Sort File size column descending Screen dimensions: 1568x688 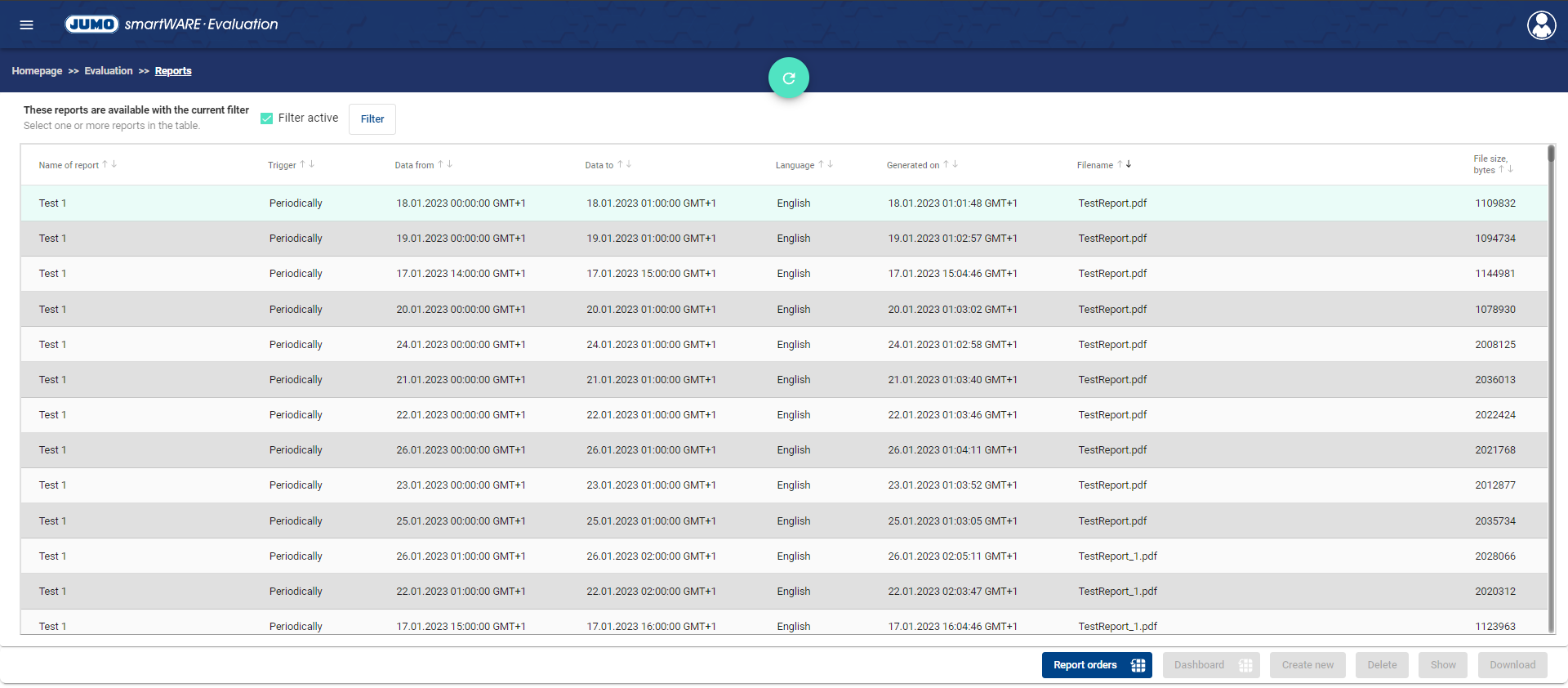(x=1511, y=169)
